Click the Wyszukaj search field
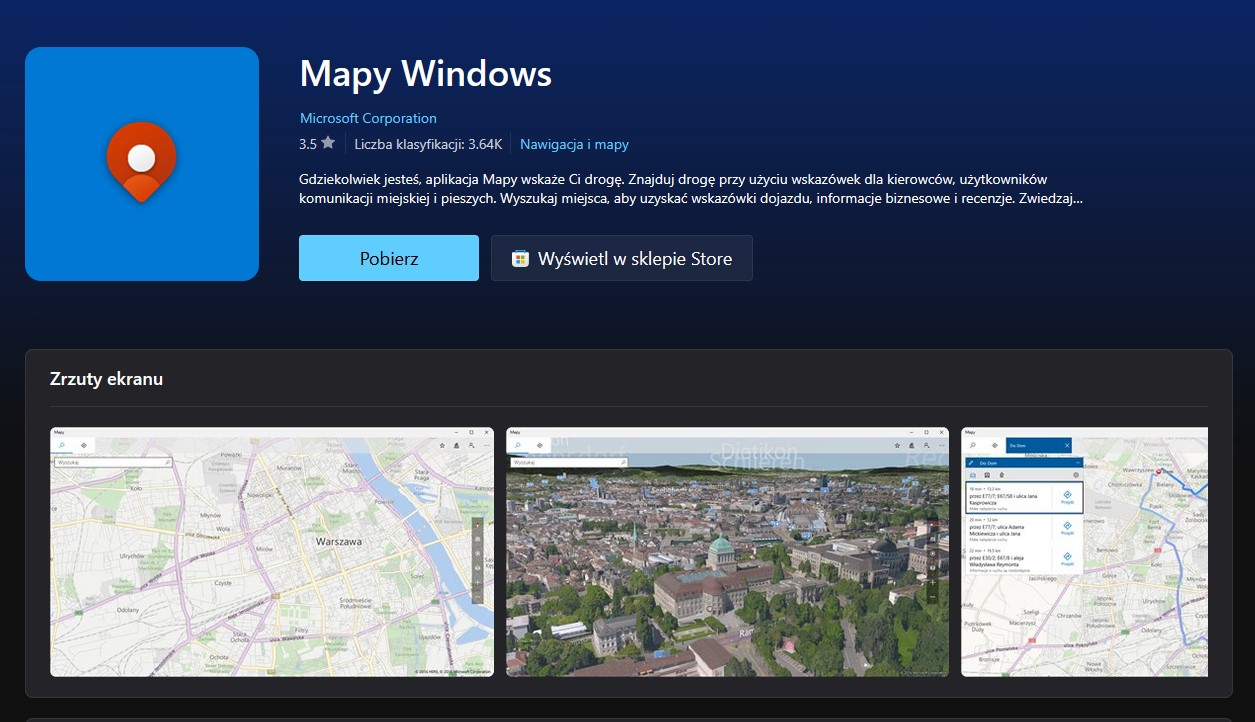This screenshot has width=1255, height=722. pos(114,461)
